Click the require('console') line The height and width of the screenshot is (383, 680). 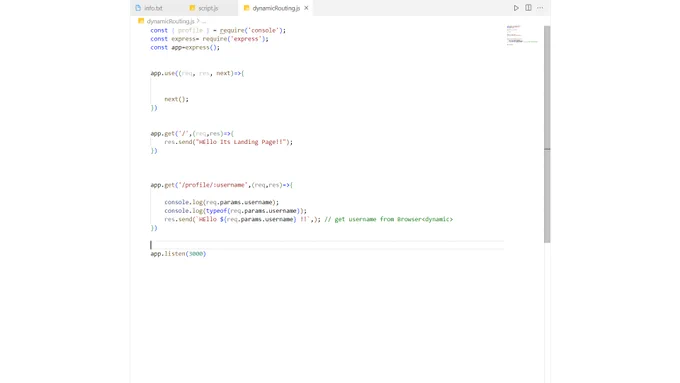[x=218, y=30]
